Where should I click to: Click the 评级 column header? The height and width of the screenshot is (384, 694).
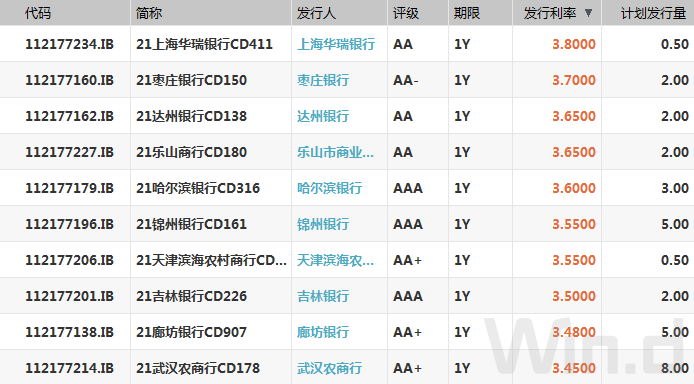coord(406,13)
